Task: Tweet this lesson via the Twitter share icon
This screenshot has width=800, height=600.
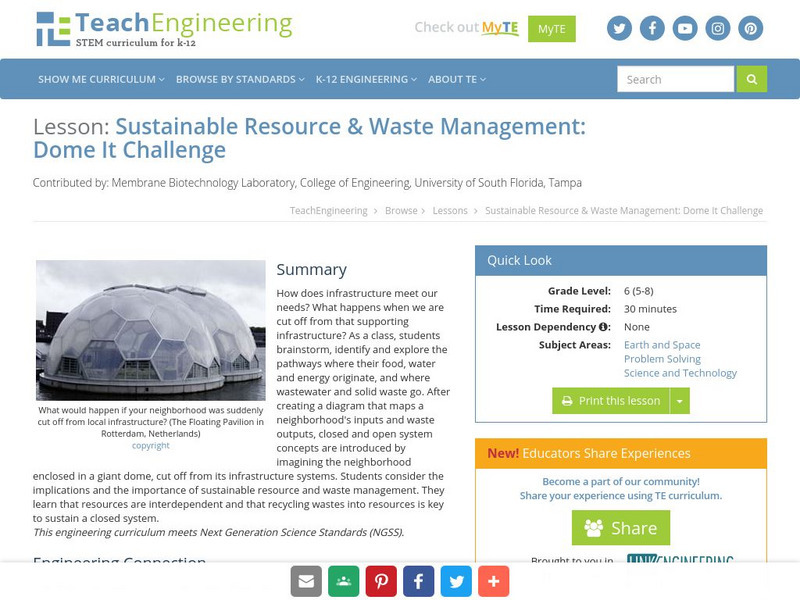Action: pyautogui.click(x=456, y=580)
